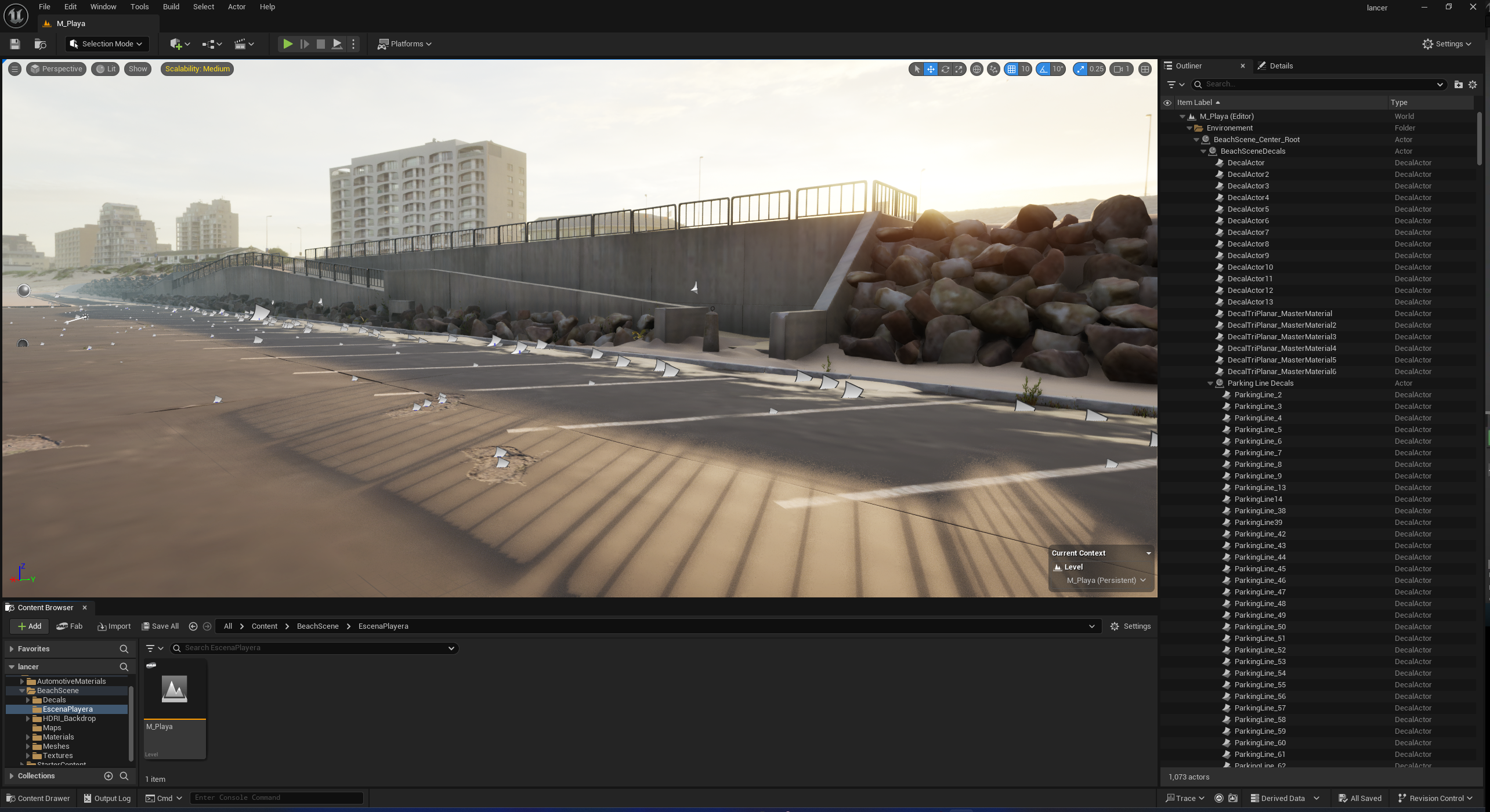Click Add button in Content Browser

coord(29,626)
